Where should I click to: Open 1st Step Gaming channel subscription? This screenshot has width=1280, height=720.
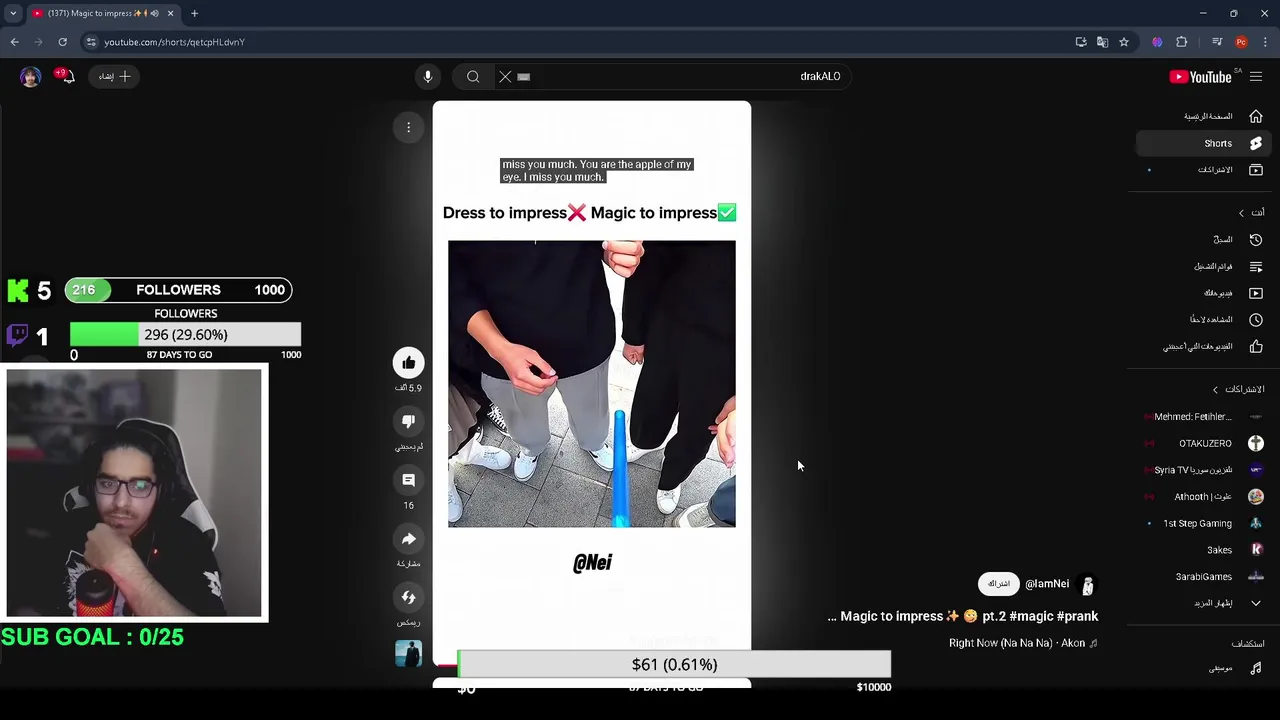pos(1206,523)
